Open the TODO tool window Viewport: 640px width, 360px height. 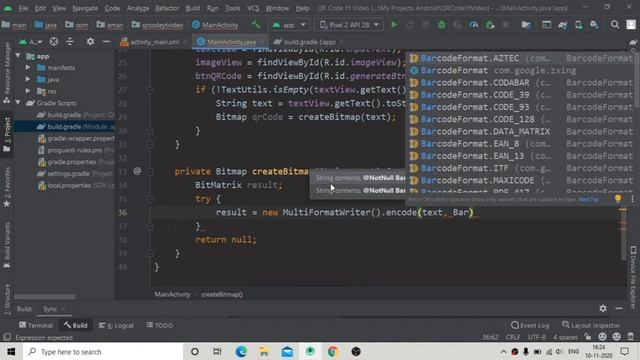click(x=160, y=325)
